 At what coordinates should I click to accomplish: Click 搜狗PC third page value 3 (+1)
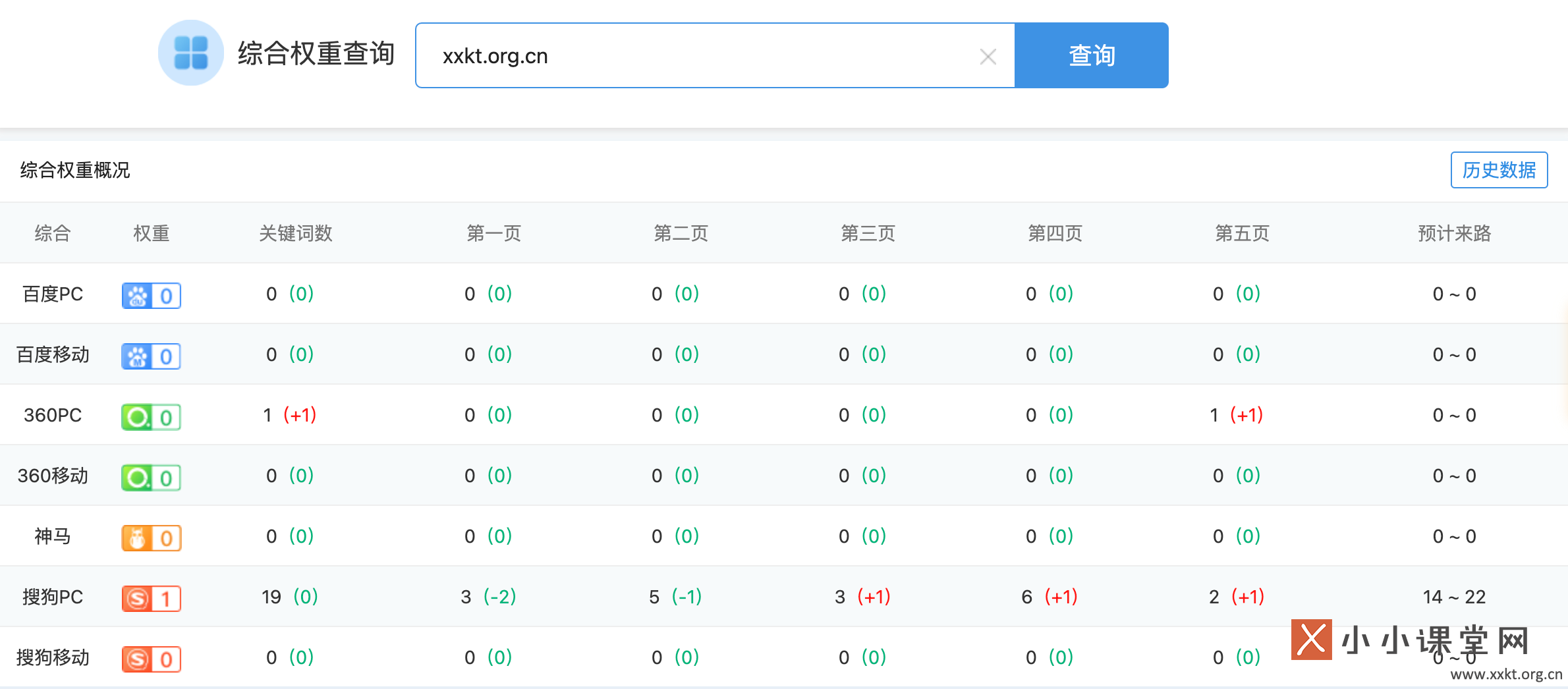pos(862,597)
